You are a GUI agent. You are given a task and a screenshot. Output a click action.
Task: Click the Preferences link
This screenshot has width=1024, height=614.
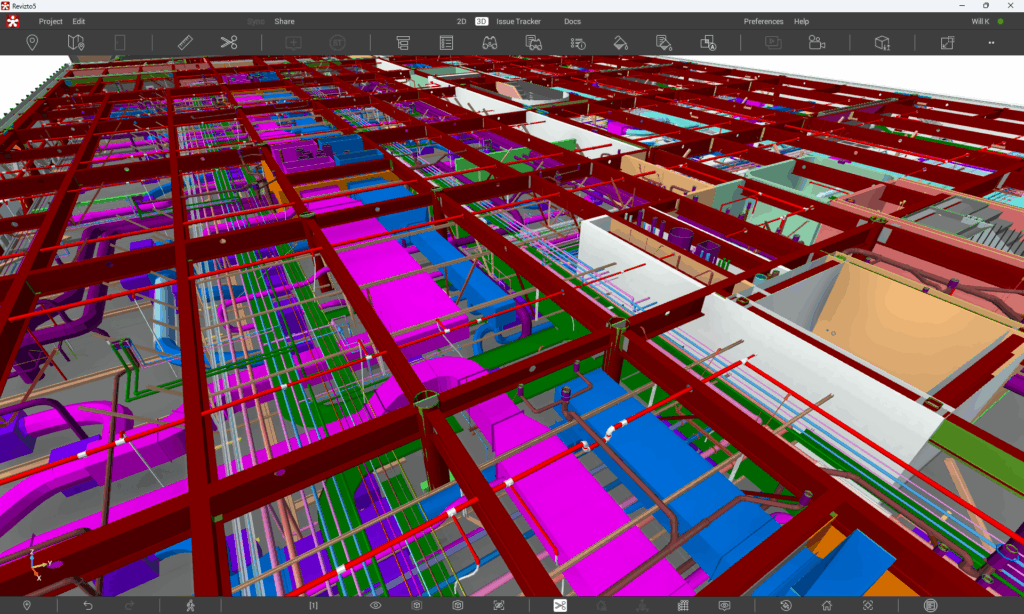point(763,21)
